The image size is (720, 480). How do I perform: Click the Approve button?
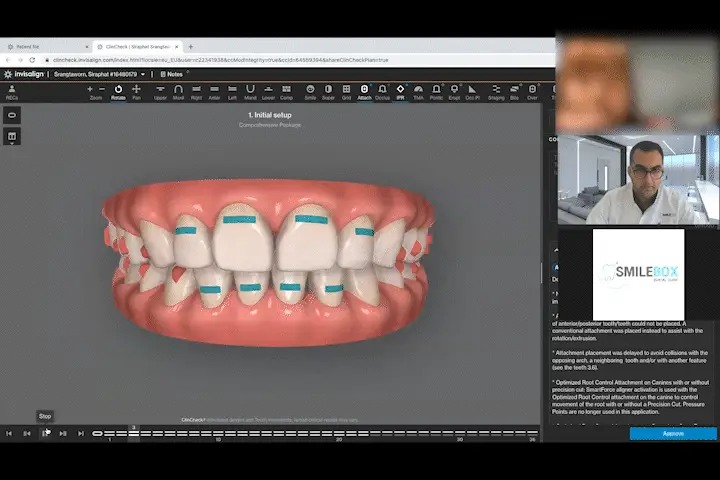672,434
